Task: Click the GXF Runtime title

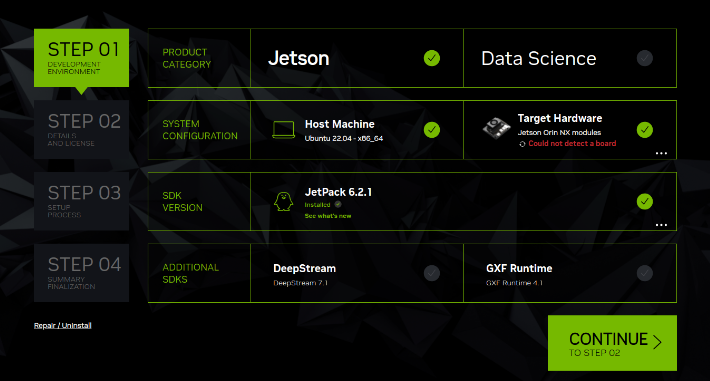Action: (x=519, y=268)
